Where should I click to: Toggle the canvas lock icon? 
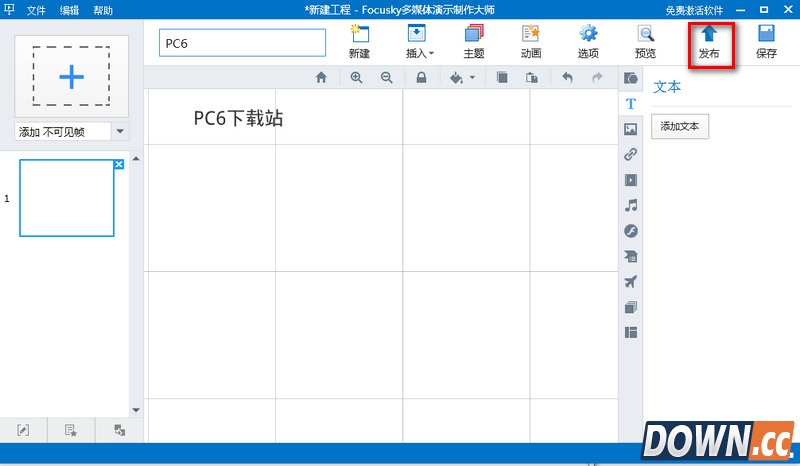click(x=421, y=78)
